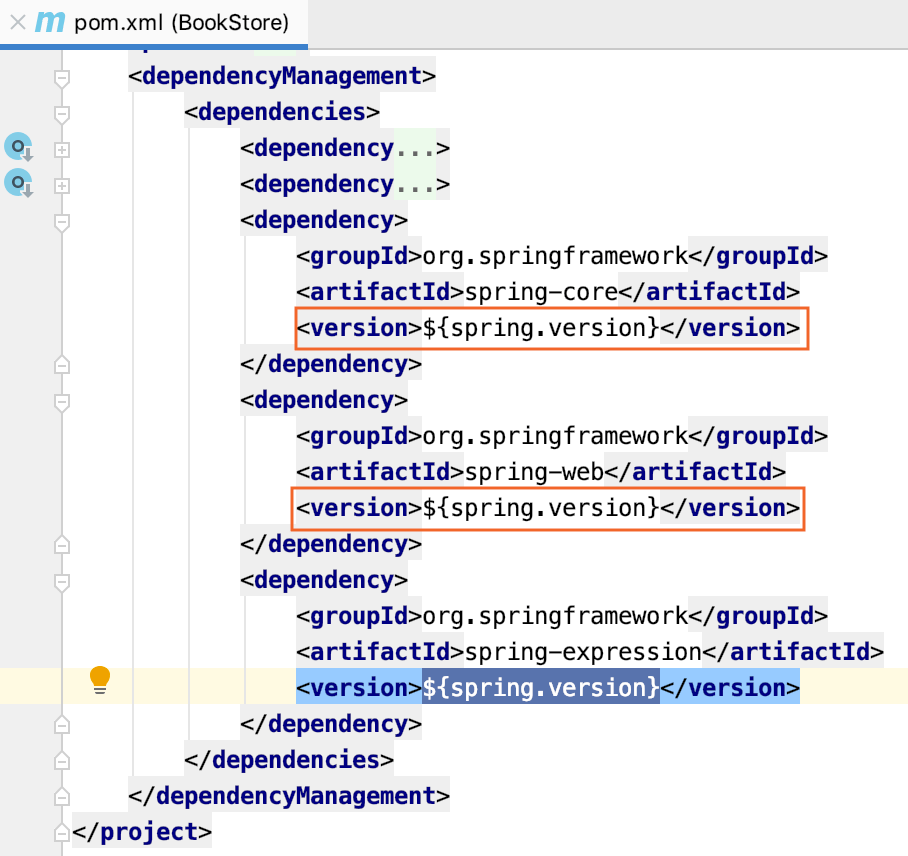Click the yellow intention lightbulb icon
The height and width of the screenshot is (856, 908).
click(x=100, y=679)
